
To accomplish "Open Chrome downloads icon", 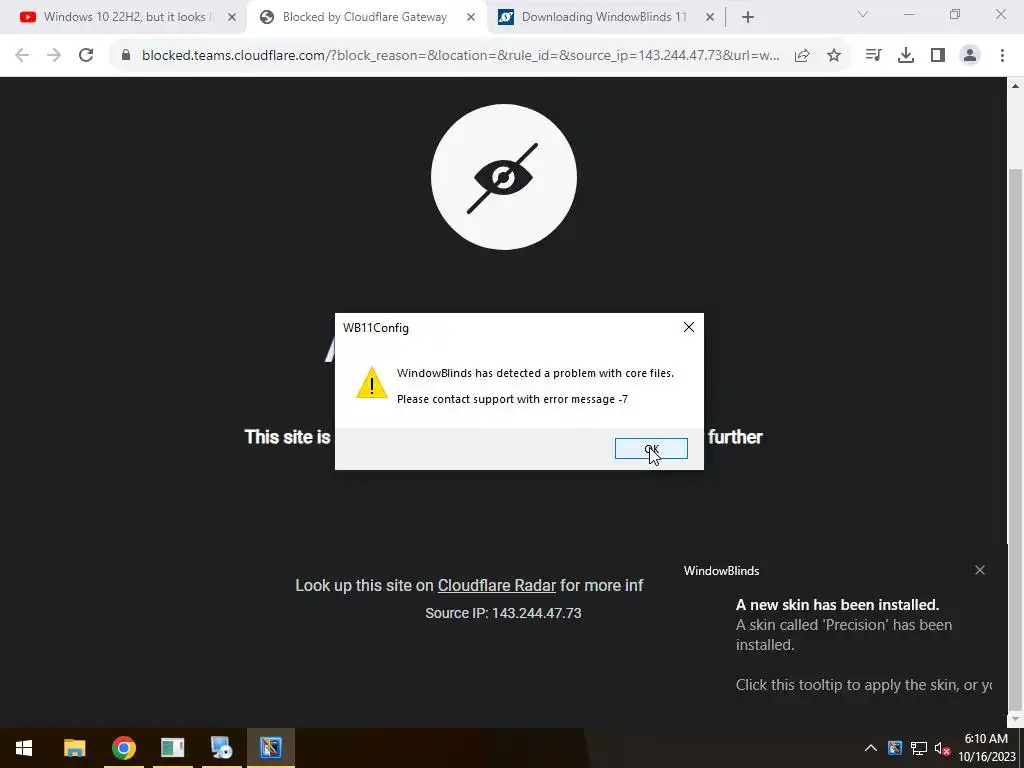I will [905, 56].
